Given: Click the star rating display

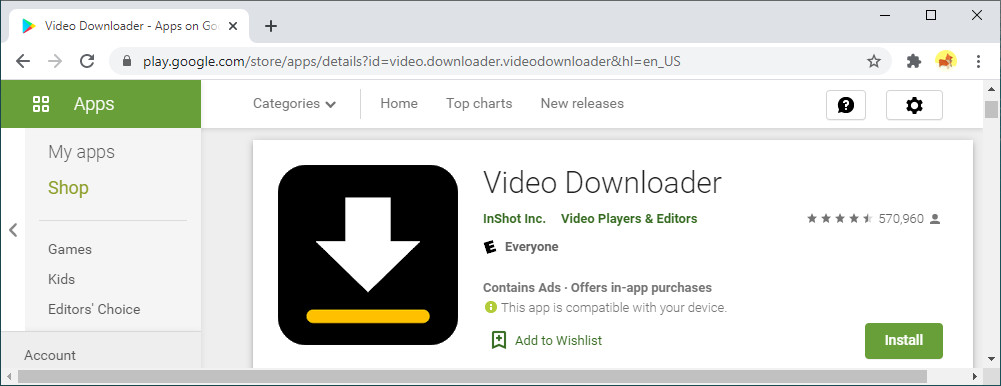Looking at the screenshot, I should click(x=839, y=219).
